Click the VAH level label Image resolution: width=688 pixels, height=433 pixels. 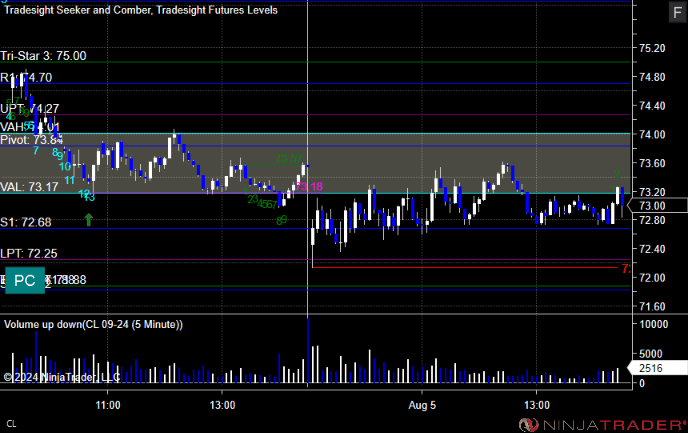point(30,127)
